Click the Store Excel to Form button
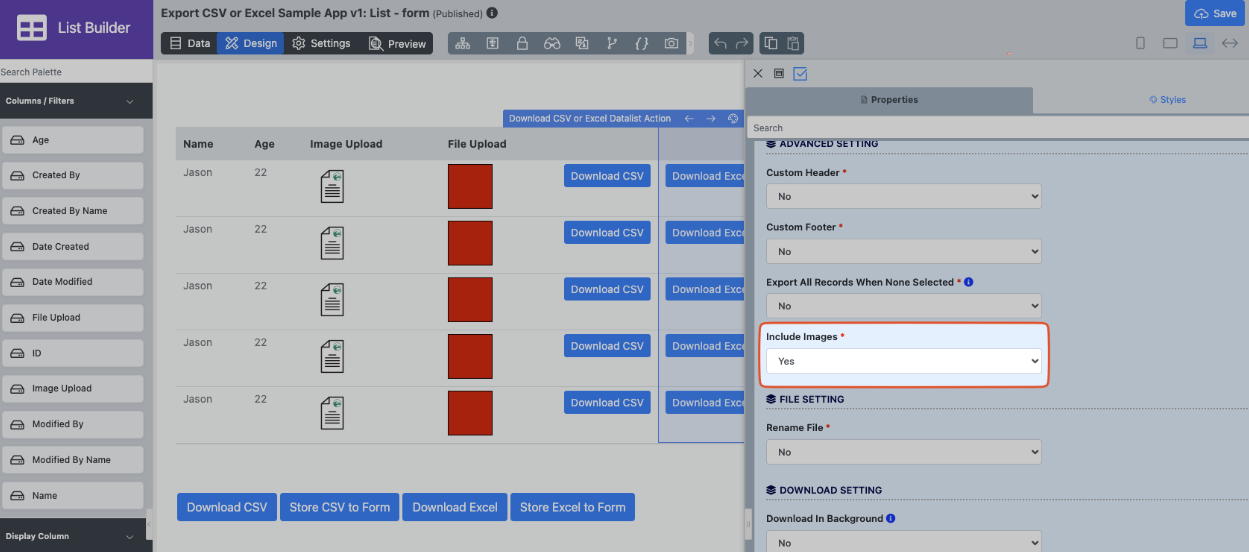Viewport: 1249px width, 552px height. [x=573, y=507]
